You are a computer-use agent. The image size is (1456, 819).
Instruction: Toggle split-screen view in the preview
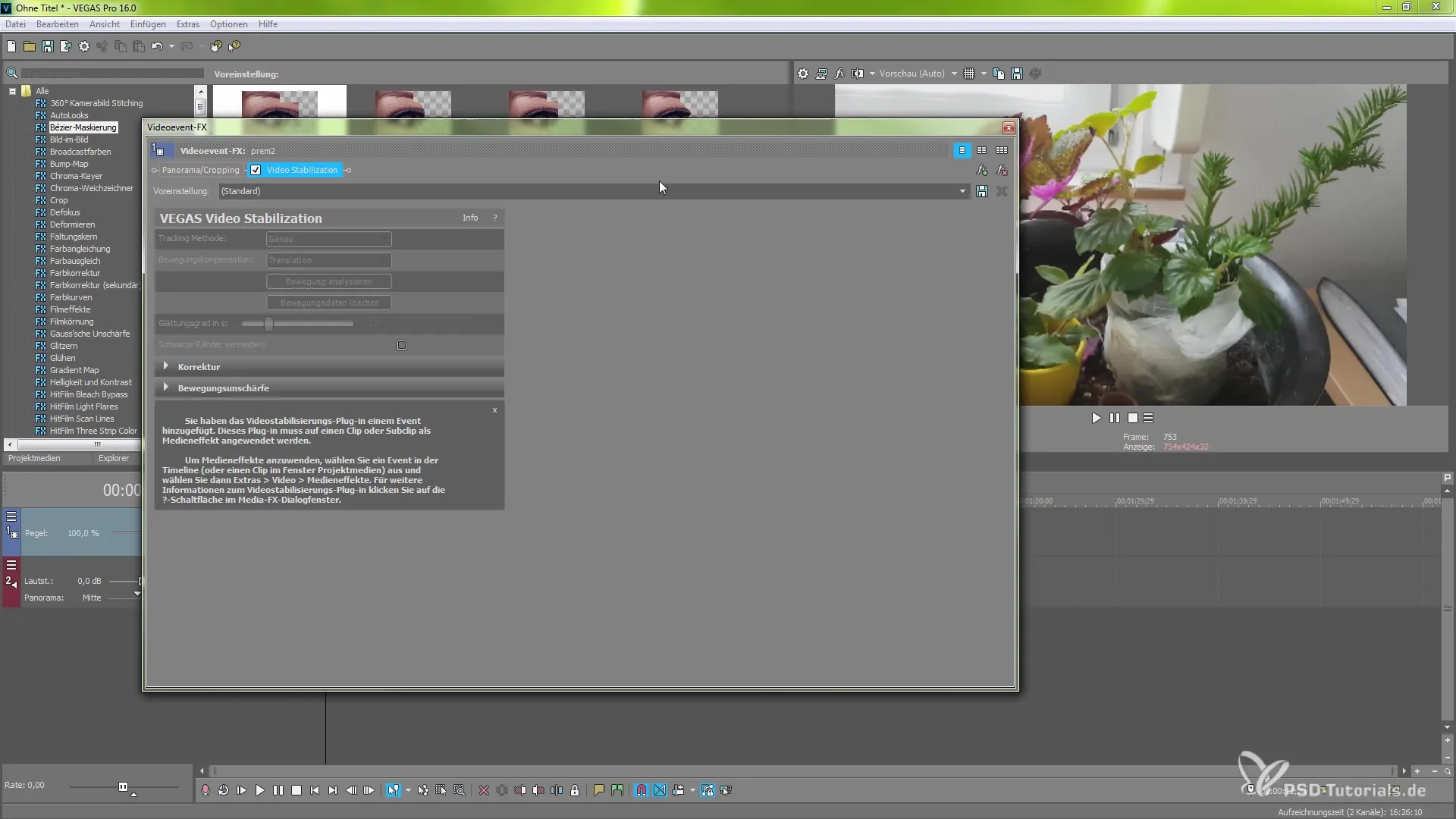point(858,74)
